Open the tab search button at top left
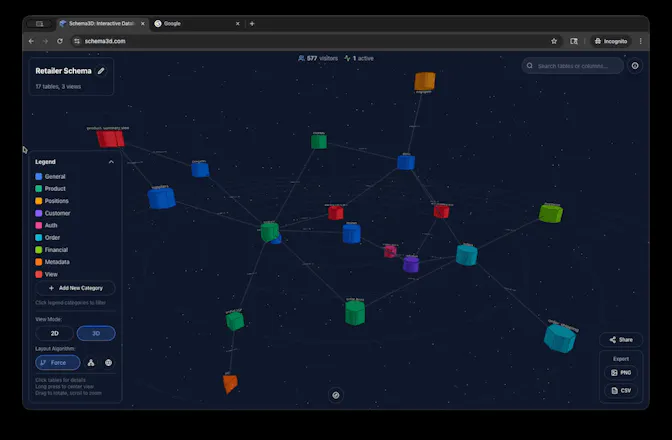The width and height of the screenshot is (672, 440). click(x=39, y=24)
